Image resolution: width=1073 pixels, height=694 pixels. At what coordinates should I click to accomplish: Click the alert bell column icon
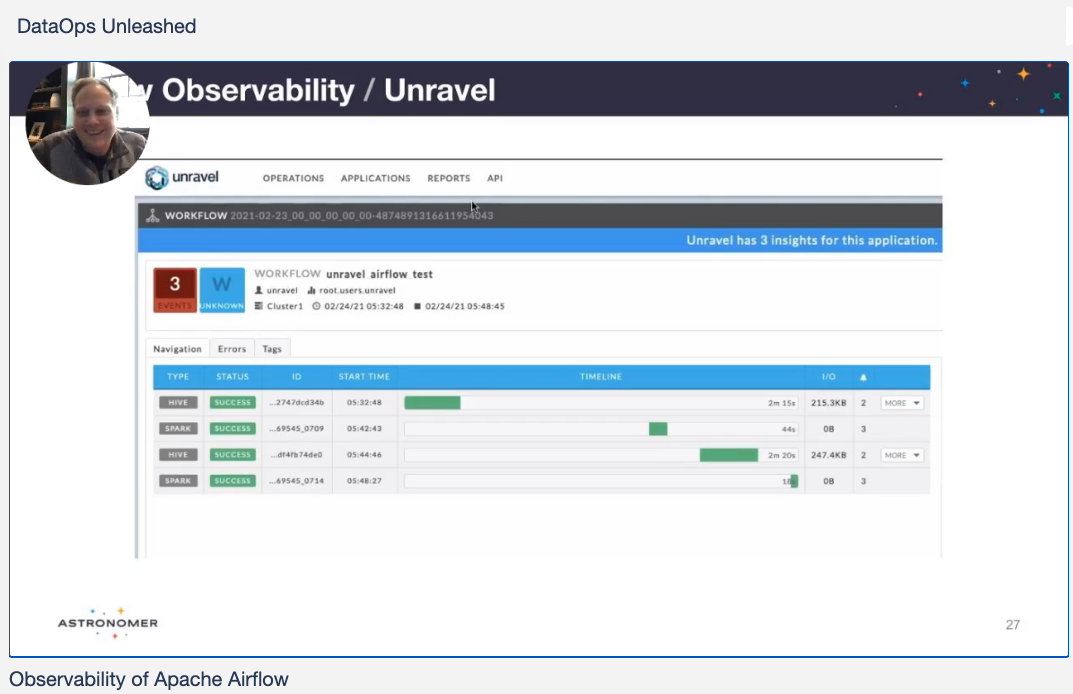pyautogui.click(x=864, y=377)
